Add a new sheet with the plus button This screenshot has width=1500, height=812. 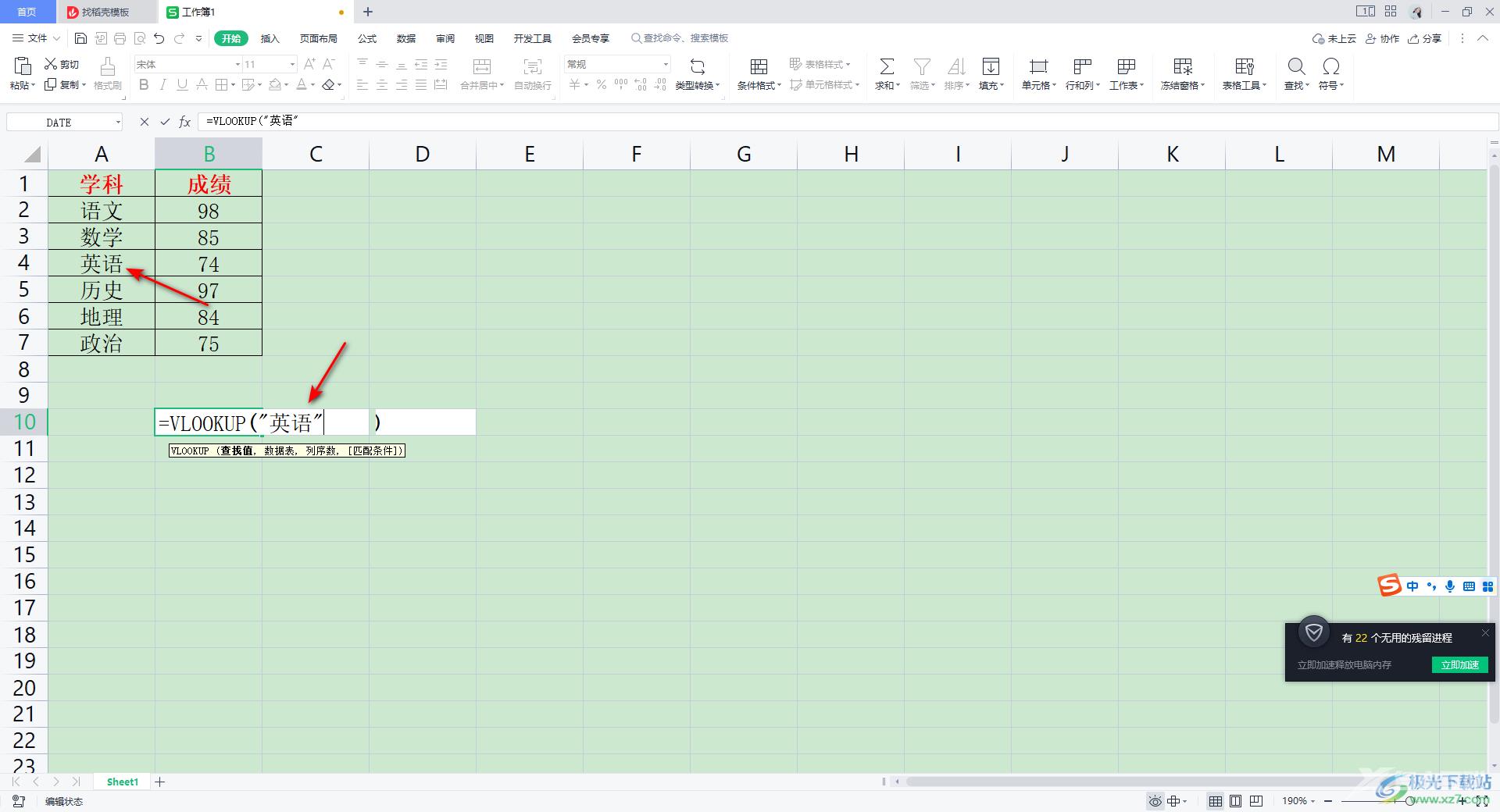[160, 782]
